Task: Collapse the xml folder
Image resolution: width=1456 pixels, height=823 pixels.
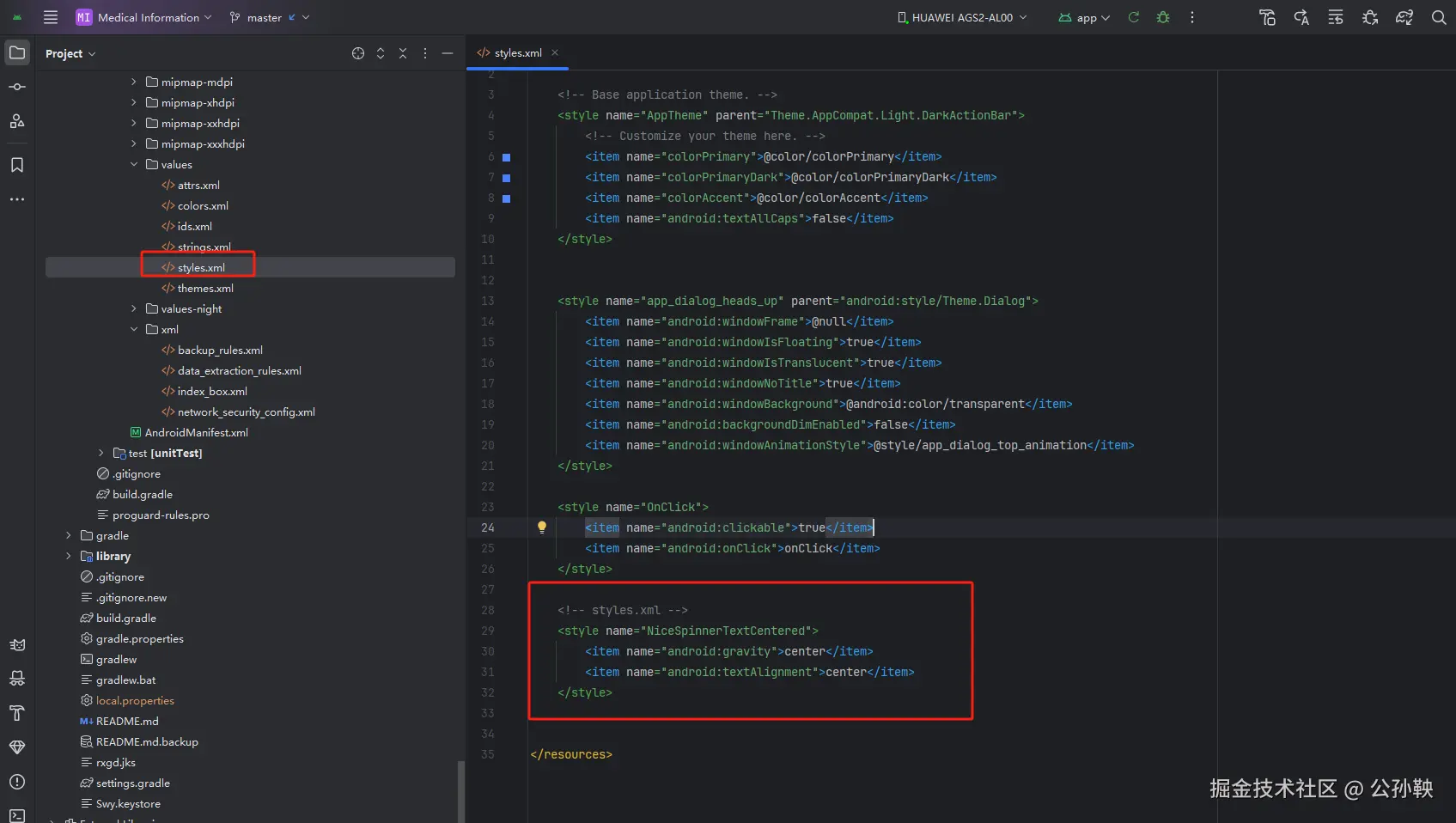Action: tap(134, 329)
